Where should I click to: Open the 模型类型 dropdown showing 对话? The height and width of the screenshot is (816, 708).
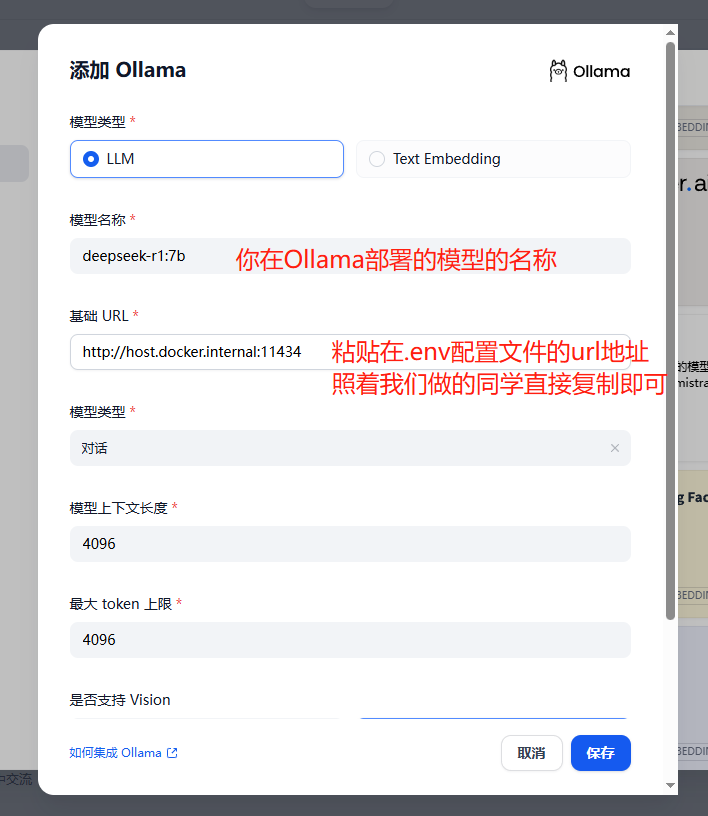point(340,448)
